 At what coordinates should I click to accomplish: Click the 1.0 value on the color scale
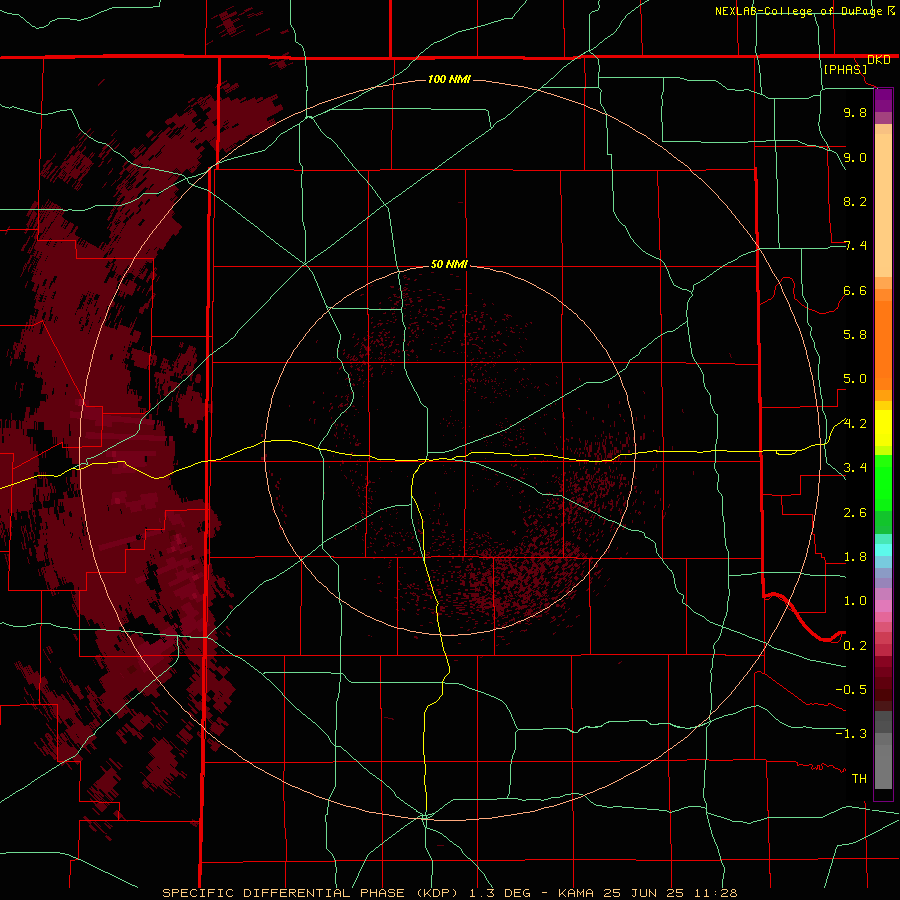click(855, 601)
